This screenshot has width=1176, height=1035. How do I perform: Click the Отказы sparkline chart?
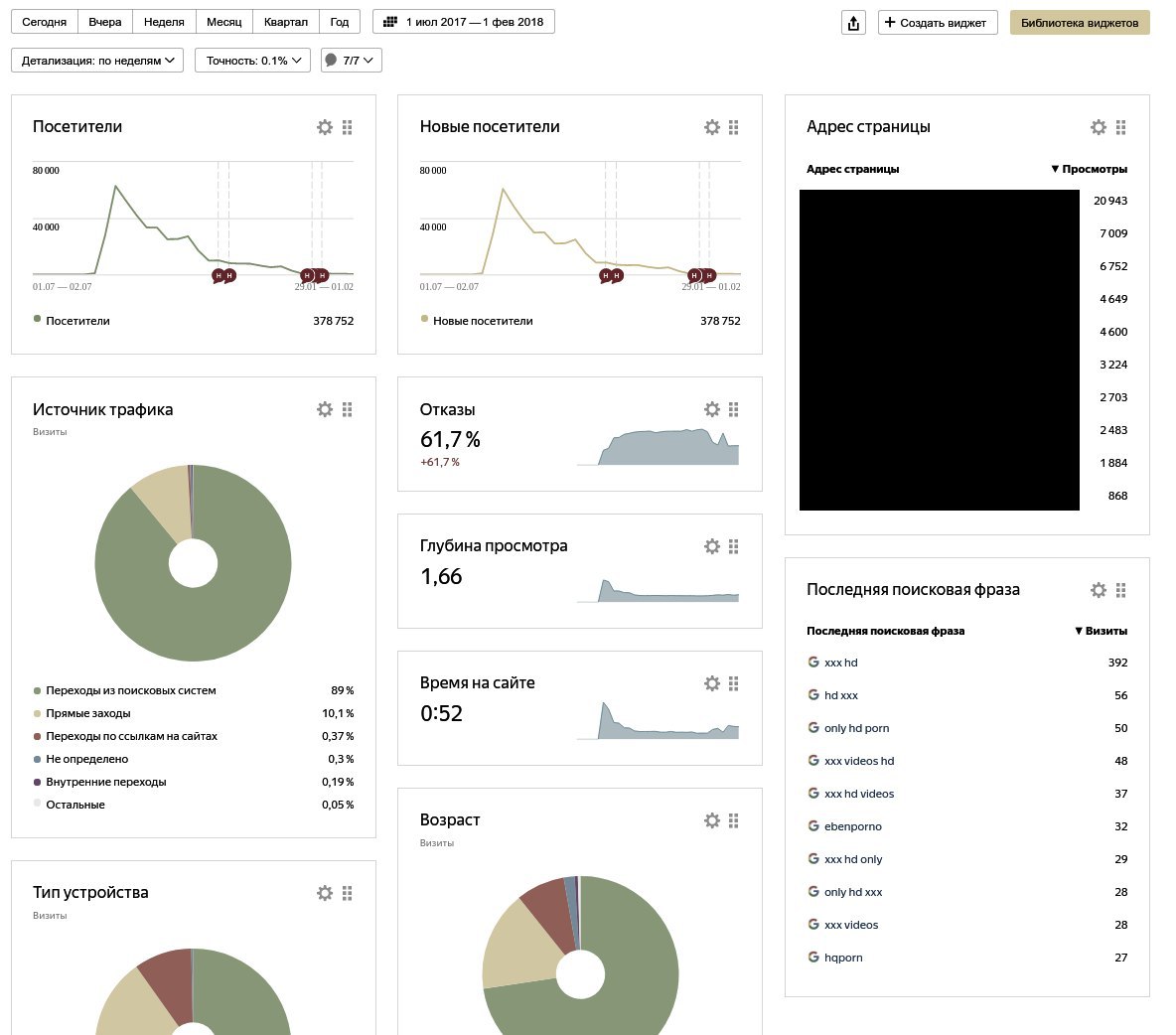tap(658, 447)
